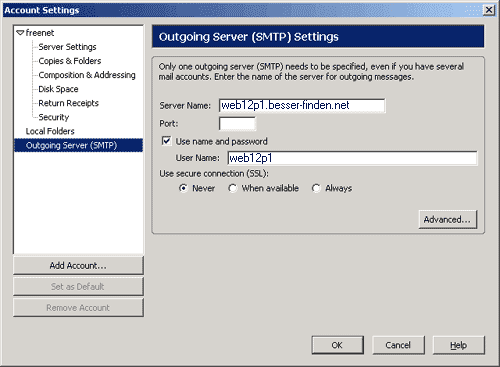Image resolution: width=500 pixels, height=367 pixels.
Task: Click the Outgoing Server (SMTP) Settings heading
Action: 249,37
